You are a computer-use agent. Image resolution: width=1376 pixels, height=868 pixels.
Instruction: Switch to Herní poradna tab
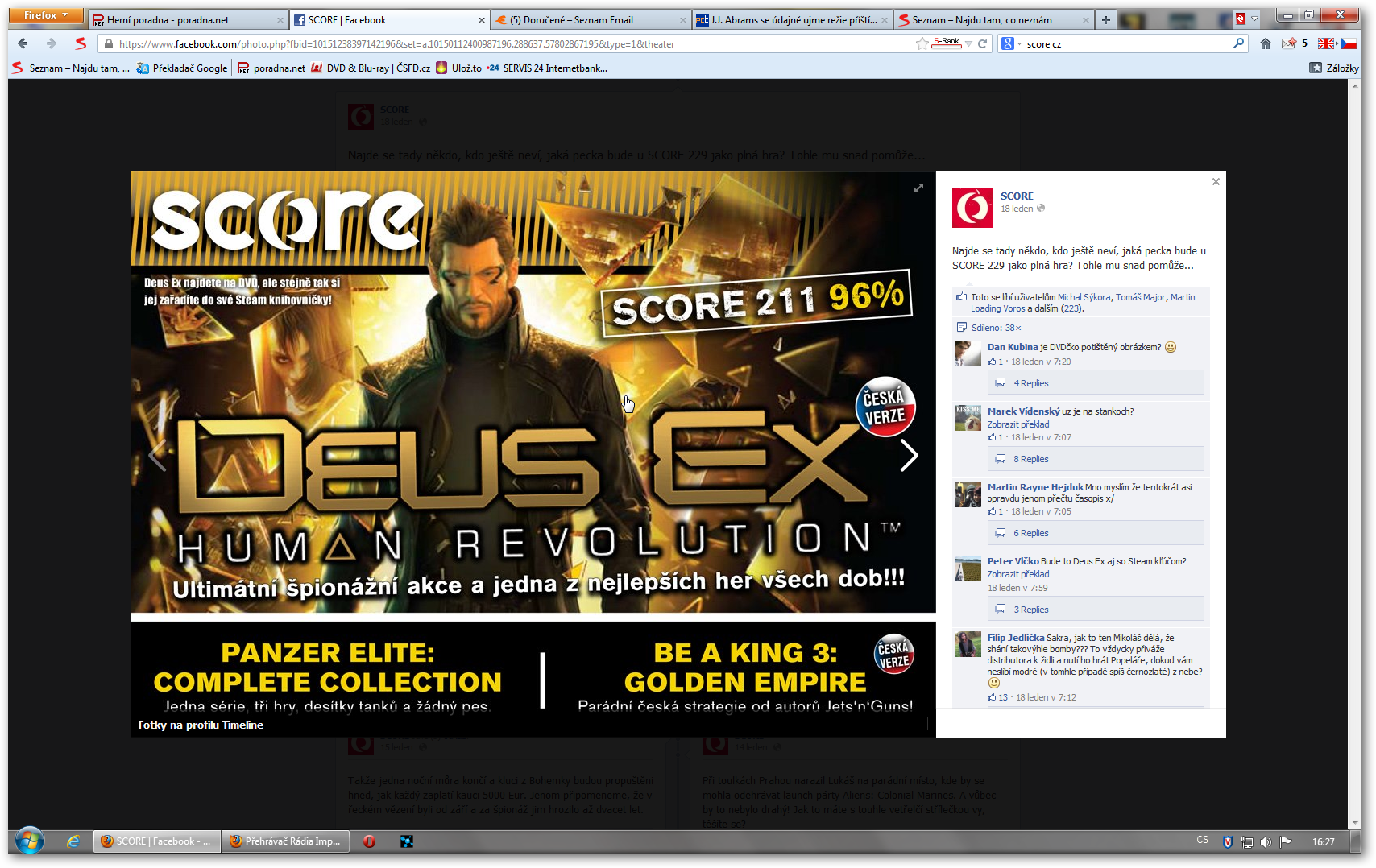pos(185,20)
